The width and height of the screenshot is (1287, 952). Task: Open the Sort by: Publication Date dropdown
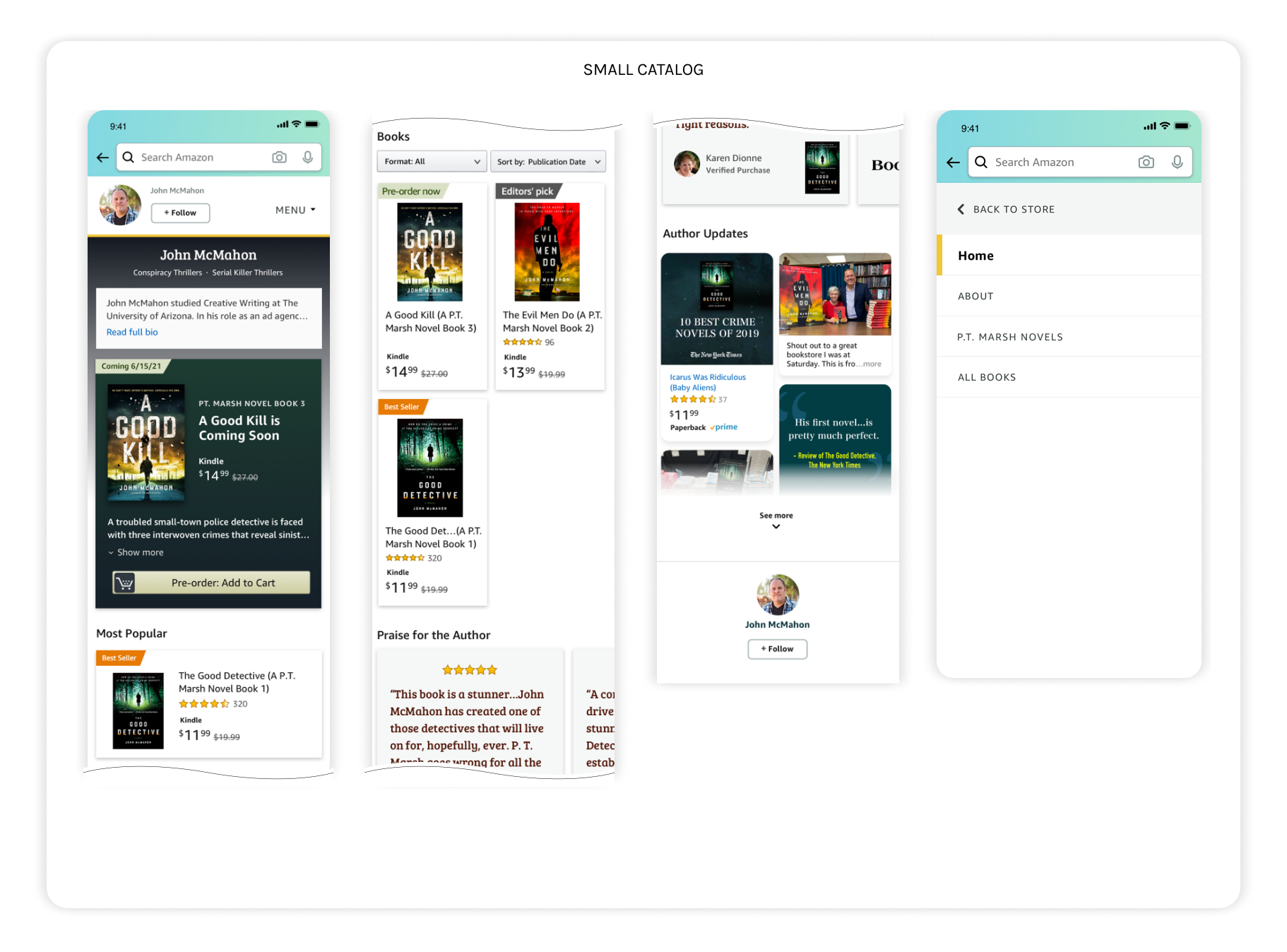click(x=548, y=161)
